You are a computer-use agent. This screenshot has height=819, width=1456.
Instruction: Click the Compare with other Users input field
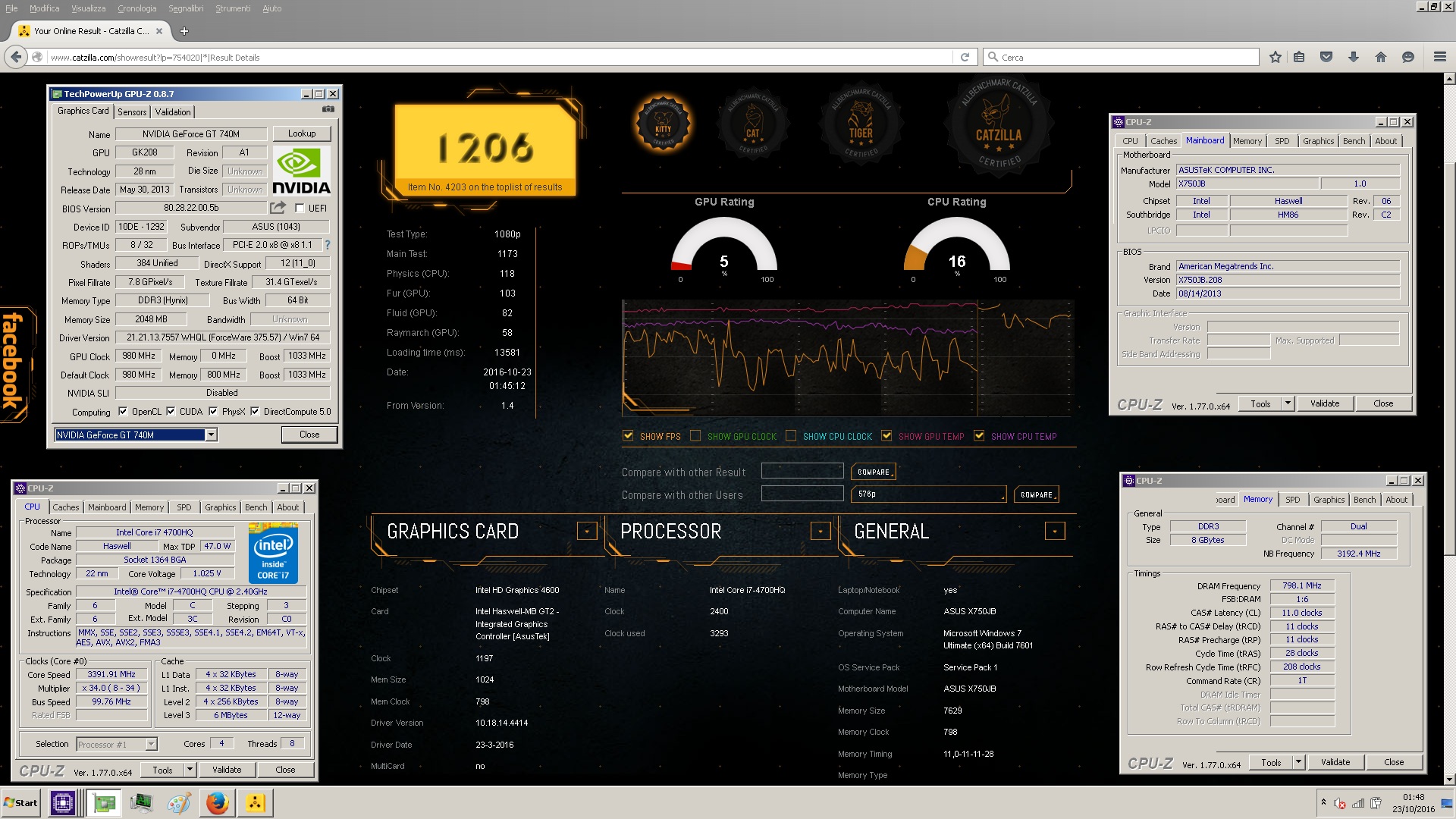coord(802,494)
